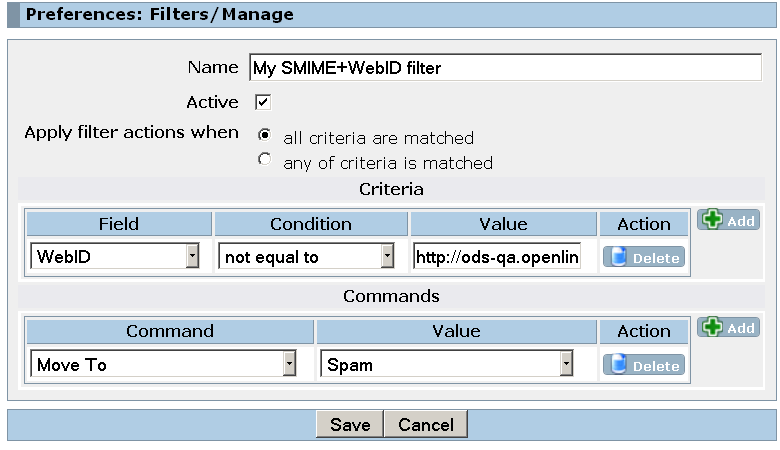
Task: Click the Add button beside the Criteria table
Action: pos(728,220)
